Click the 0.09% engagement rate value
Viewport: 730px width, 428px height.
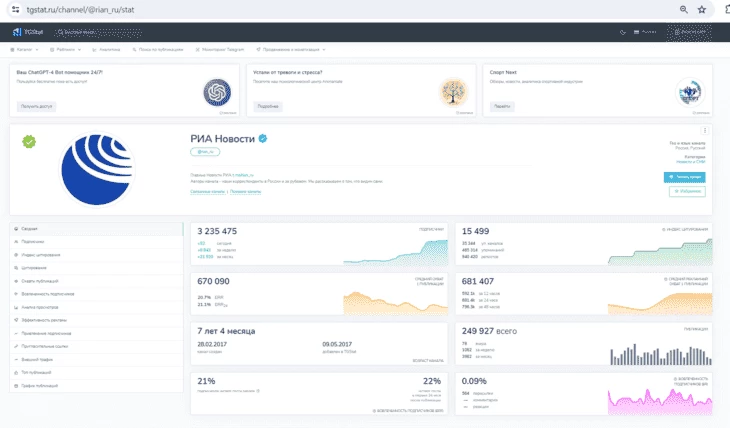tap(474, 381)
